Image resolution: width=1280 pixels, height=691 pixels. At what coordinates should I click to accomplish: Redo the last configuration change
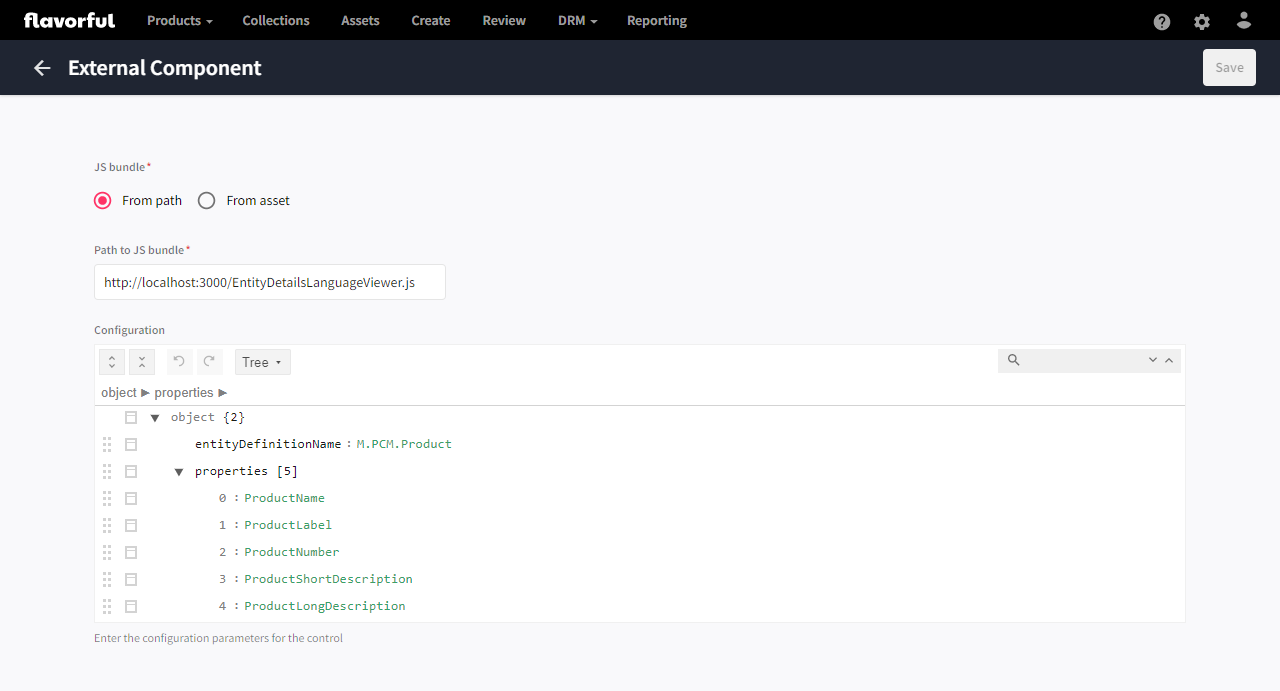[x=209, y=361]
